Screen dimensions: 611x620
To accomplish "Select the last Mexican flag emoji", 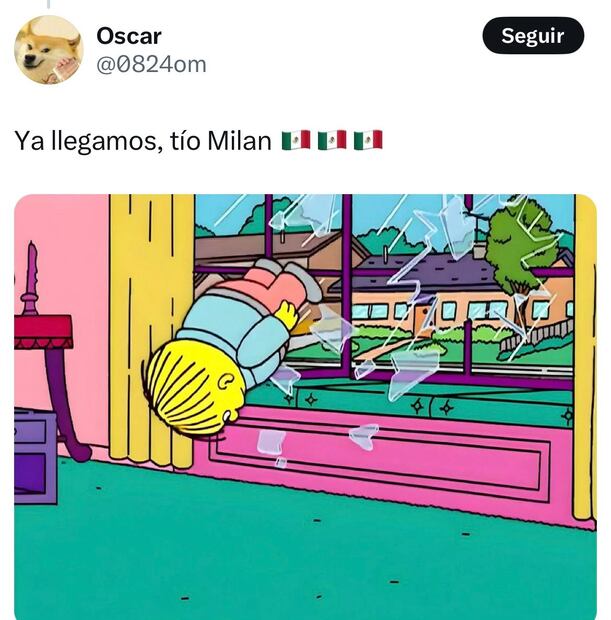I will [368, 140].
